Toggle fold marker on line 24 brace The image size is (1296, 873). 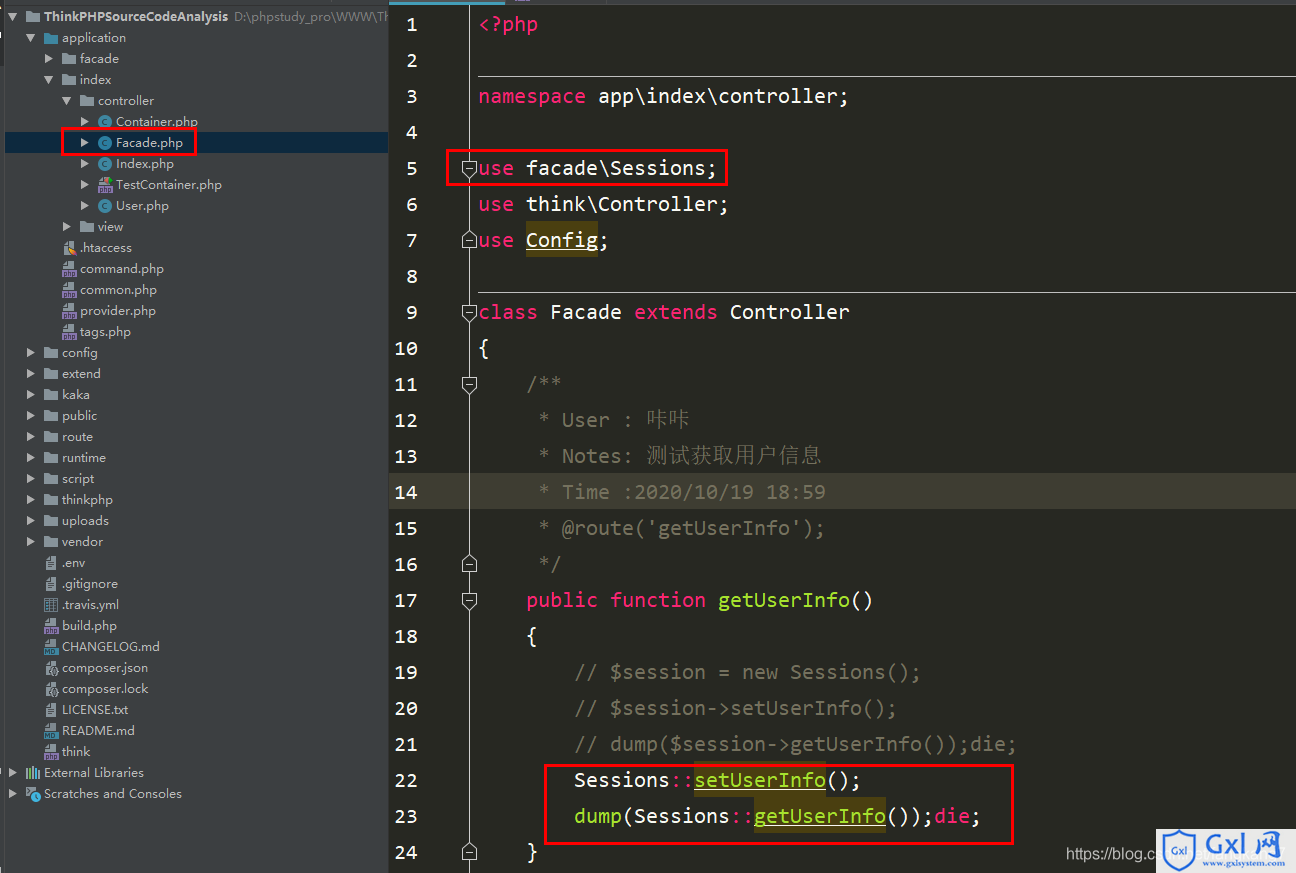tap(469, 852)
